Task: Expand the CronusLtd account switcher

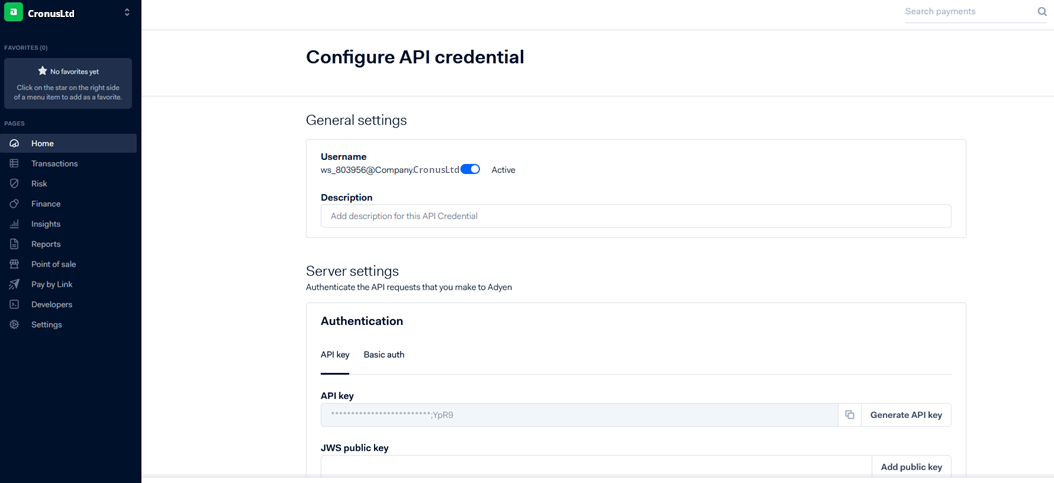Action: click(x=127, y=13)
